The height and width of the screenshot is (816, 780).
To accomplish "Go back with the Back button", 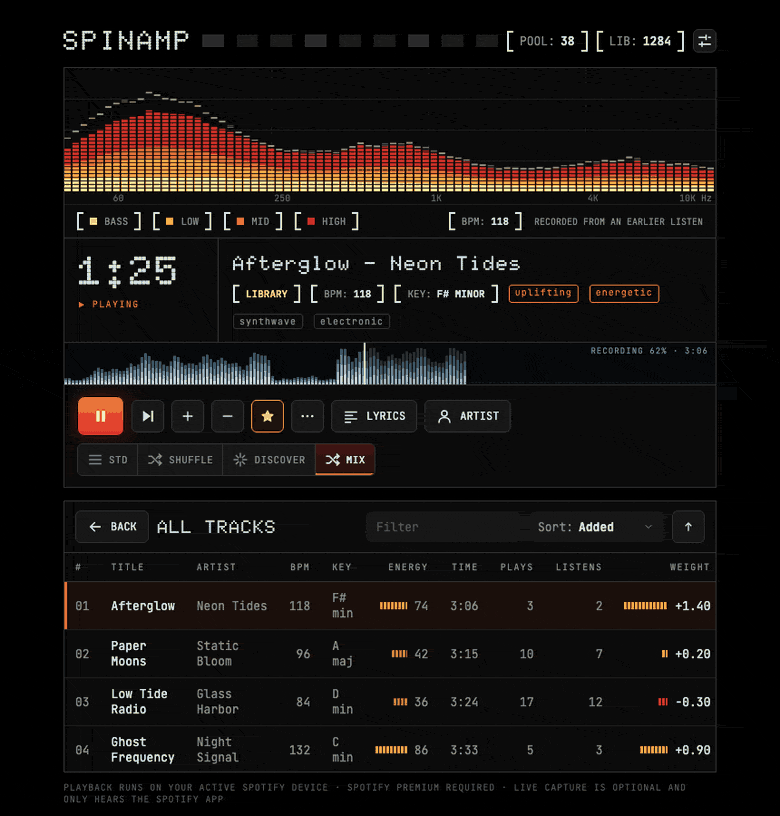I will 112,527.
